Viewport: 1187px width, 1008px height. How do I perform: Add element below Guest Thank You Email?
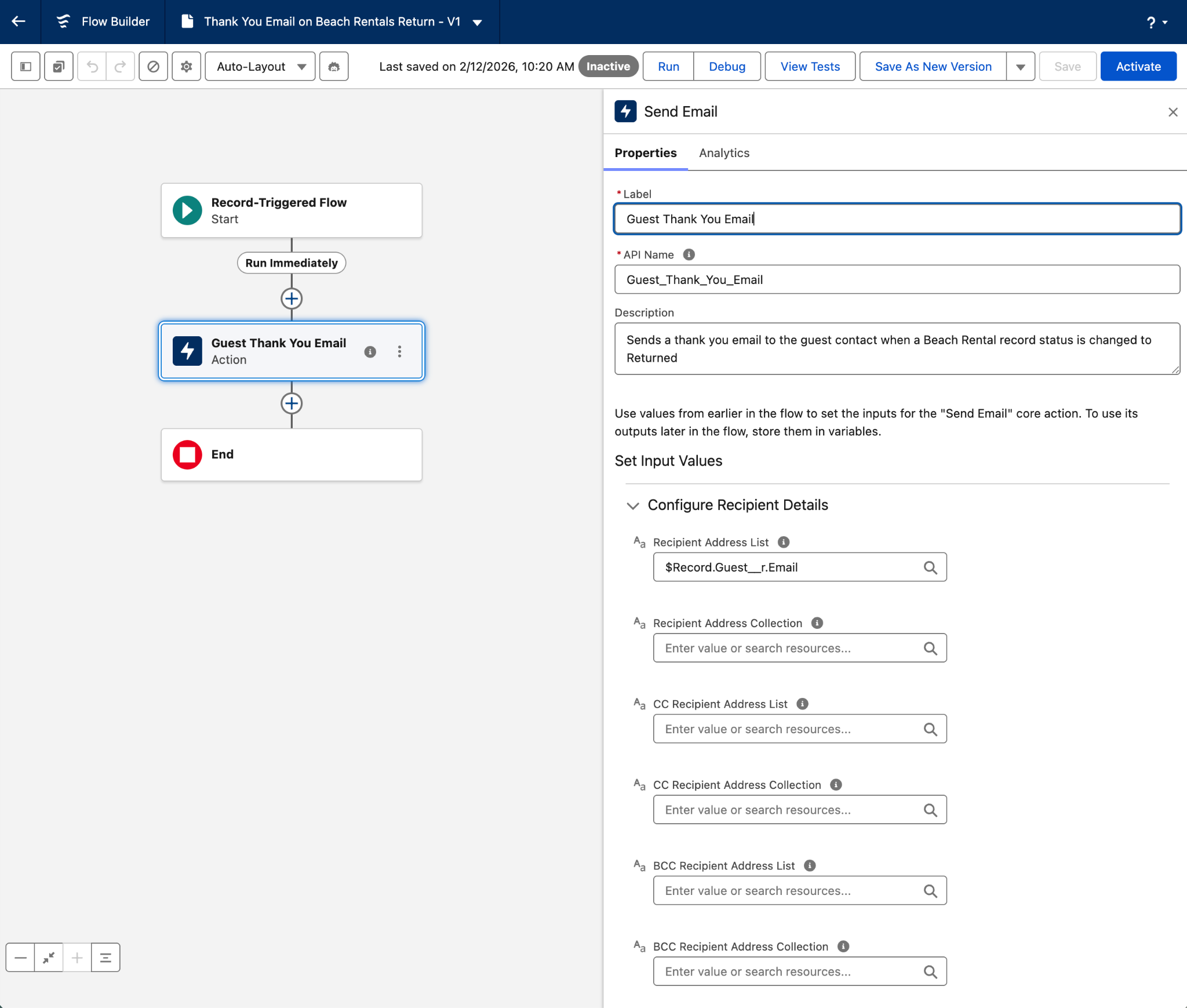click(292, 403)
